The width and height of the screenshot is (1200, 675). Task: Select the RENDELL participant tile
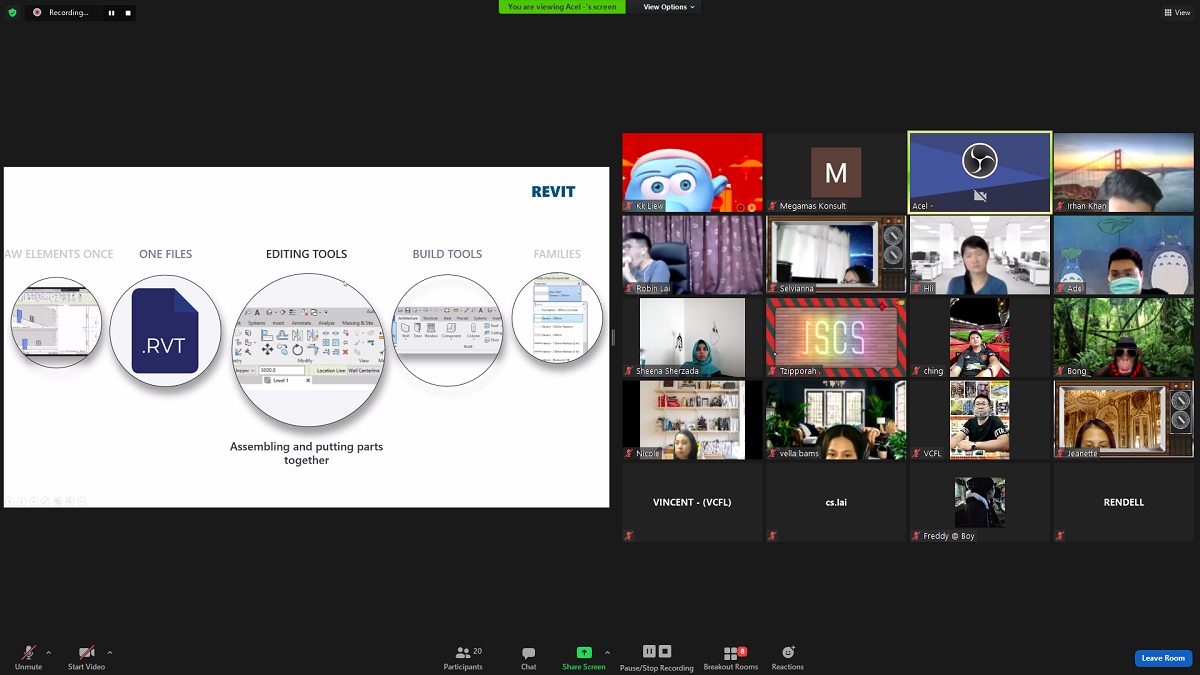(x=1123, y=503)
